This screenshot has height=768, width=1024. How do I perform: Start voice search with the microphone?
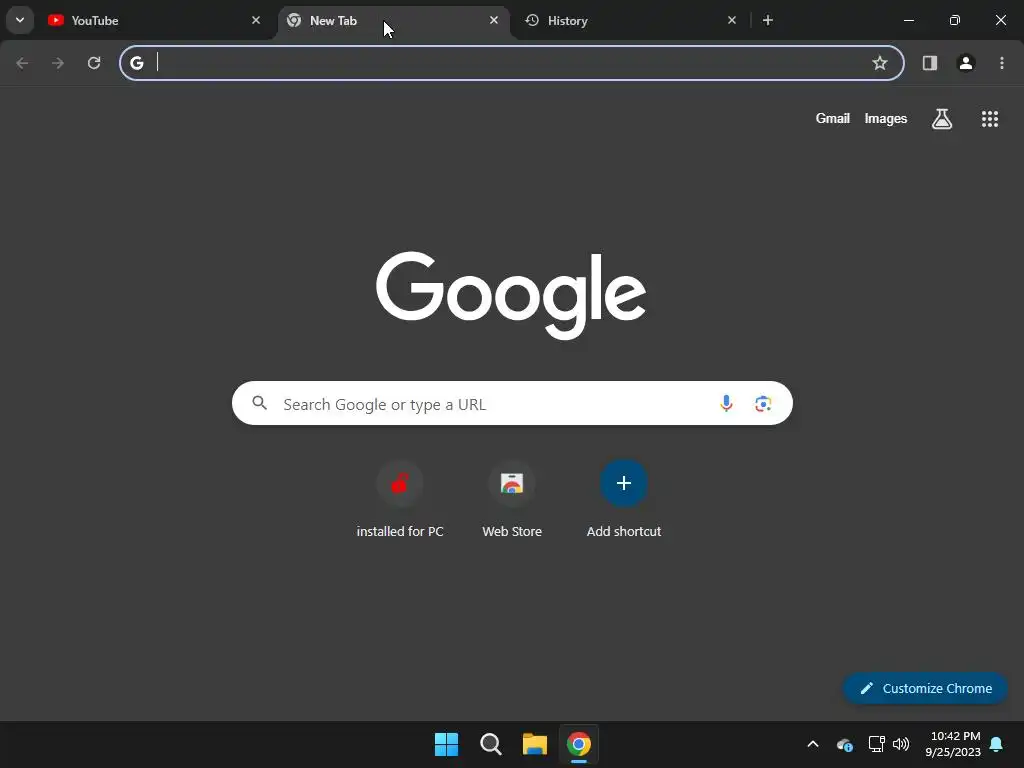click(726, 404)
